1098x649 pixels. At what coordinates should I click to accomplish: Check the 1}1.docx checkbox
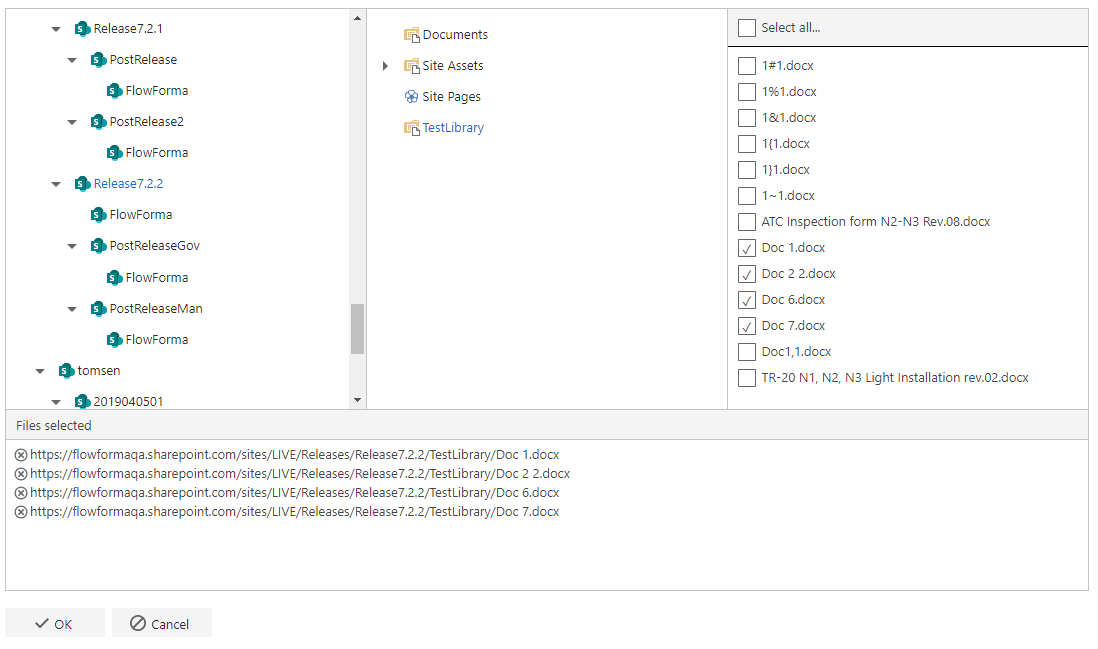(747, 169)
